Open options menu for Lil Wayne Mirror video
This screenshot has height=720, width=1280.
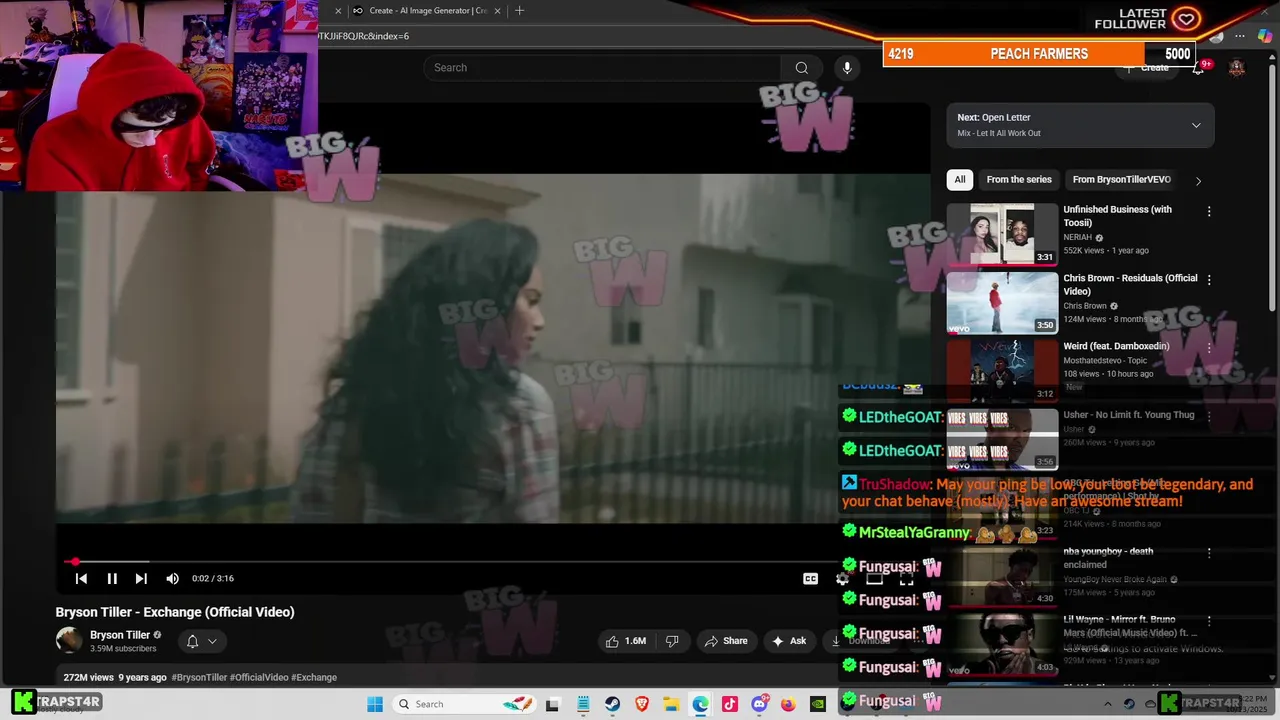(x=1209, y=620)
